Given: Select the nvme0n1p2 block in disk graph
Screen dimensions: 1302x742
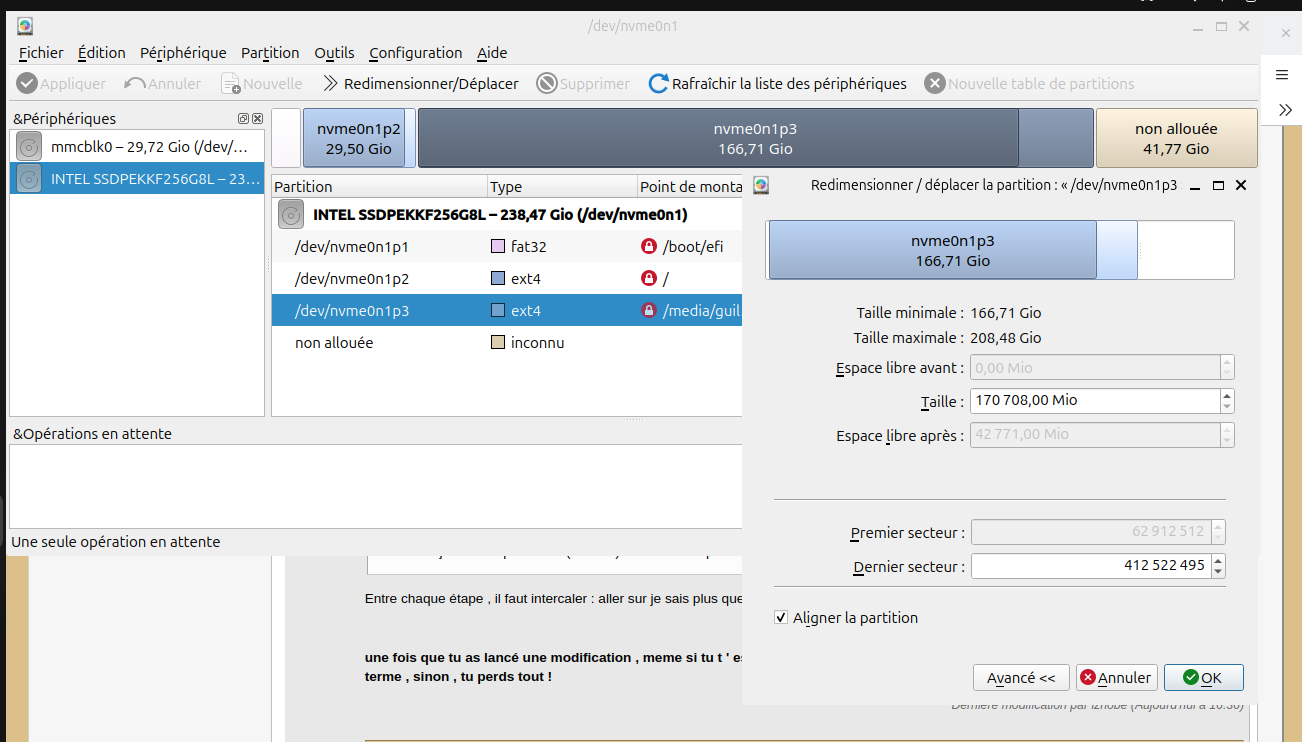Looking at the screenshot, I should pyautogui.click(x=359, y=138).
